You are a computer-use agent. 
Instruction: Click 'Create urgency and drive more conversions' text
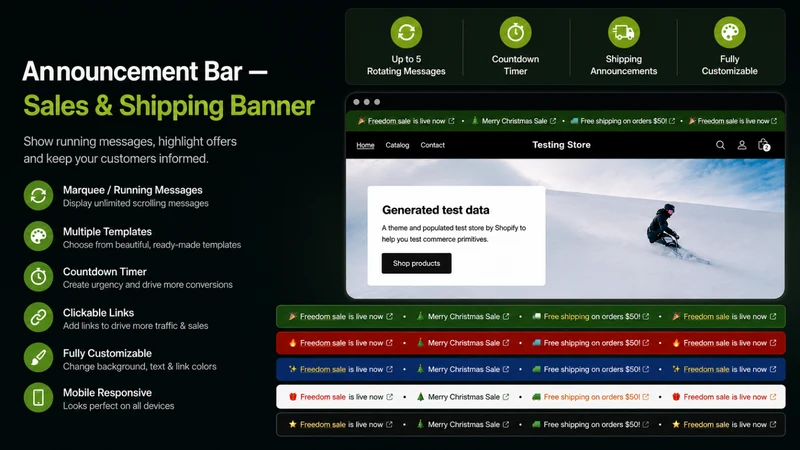tap(147, 285)
